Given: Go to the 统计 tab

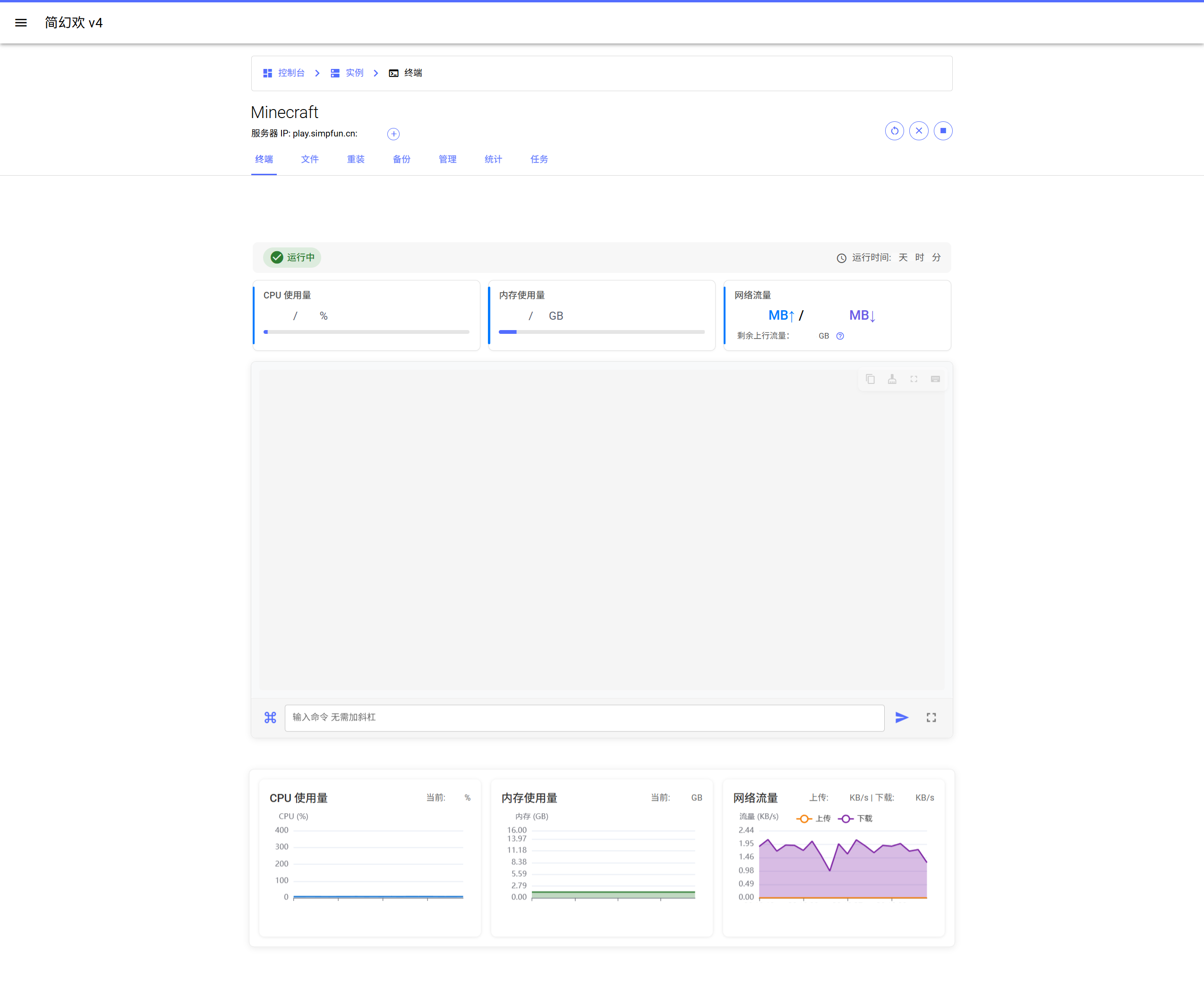Looking at the screenshot, I should coord(493,159).
